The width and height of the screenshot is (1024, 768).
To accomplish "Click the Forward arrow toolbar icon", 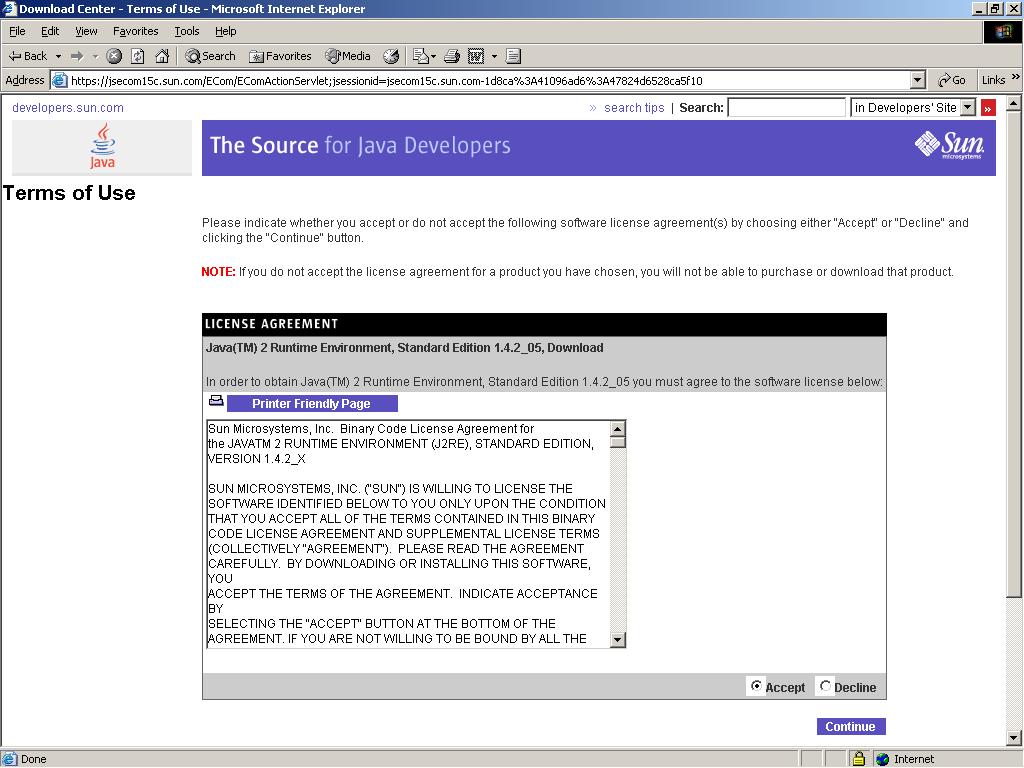I will point(77,56).
